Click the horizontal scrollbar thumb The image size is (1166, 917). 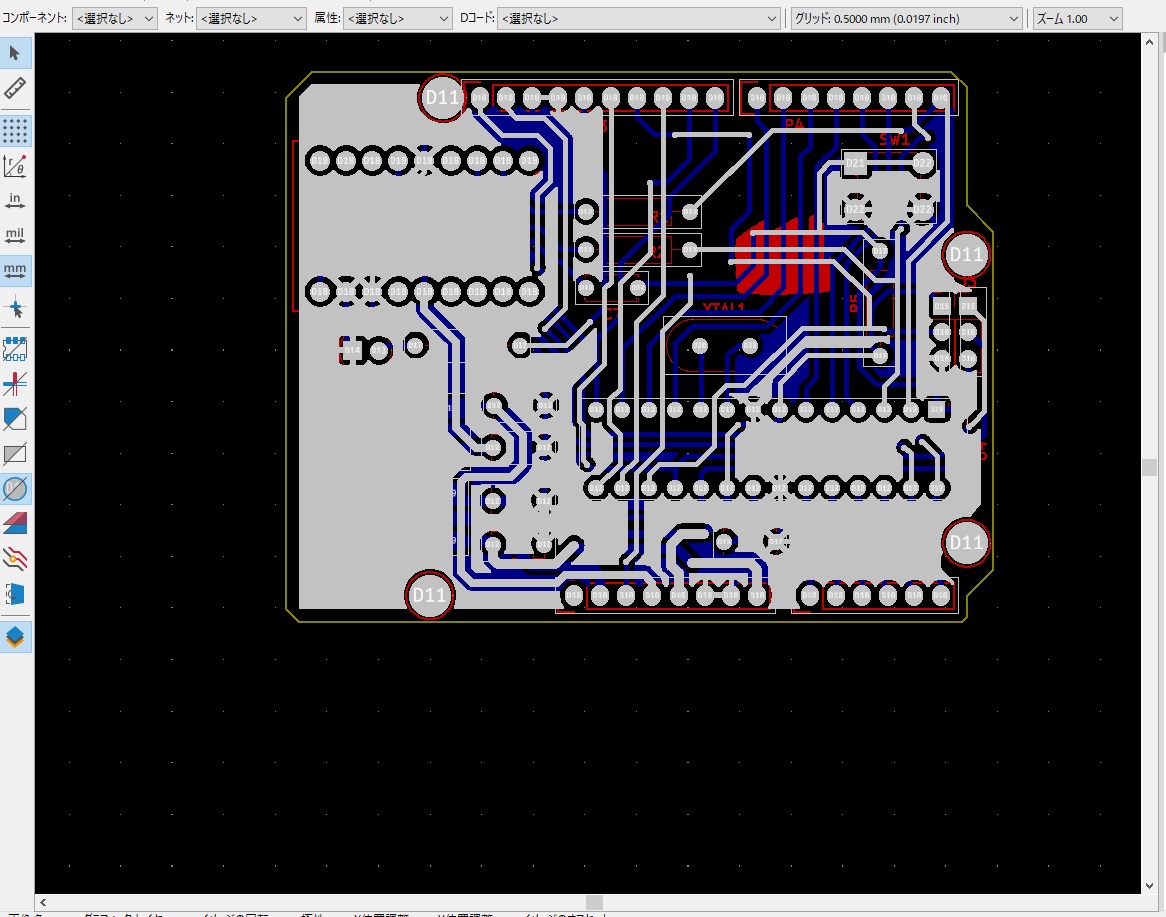point(594,903)
